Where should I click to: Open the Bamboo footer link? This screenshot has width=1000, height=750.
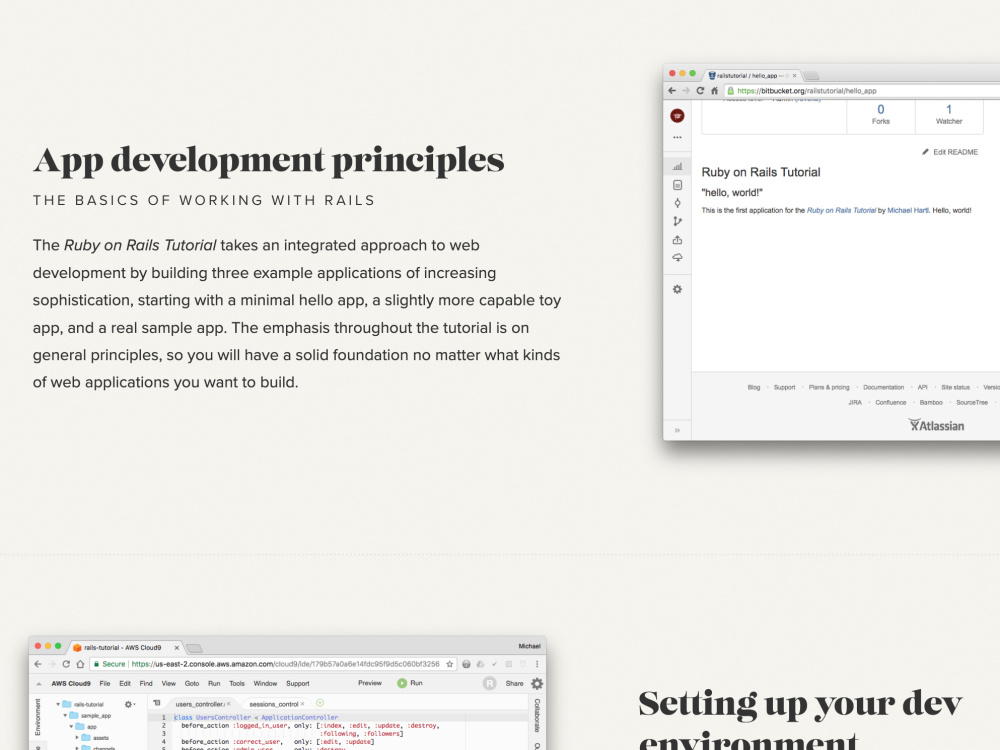tap(931, 402)
